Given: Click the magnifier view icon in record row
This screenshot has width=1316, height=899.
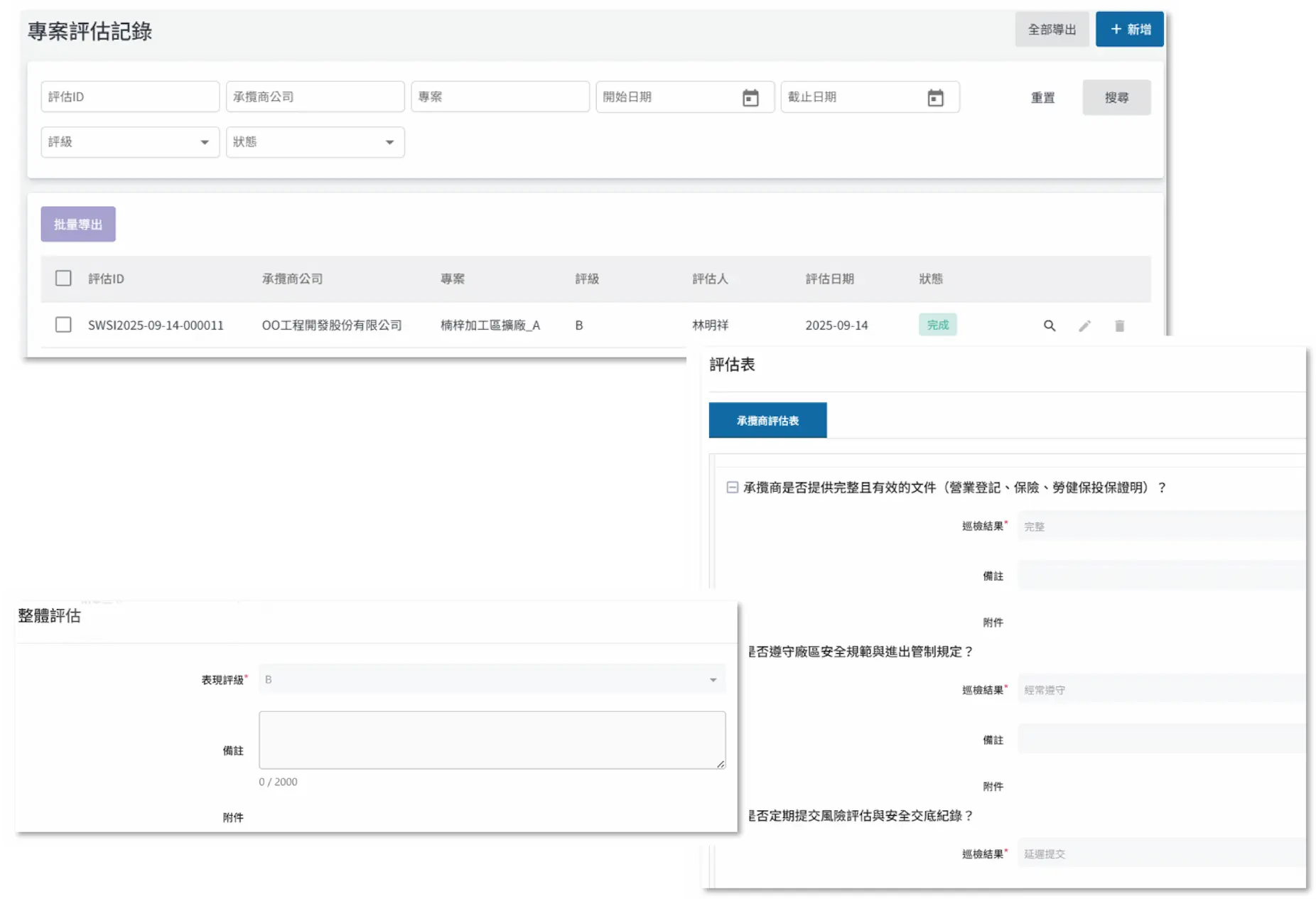Looking at the screenshot, I should click(x=1049, y=325).
